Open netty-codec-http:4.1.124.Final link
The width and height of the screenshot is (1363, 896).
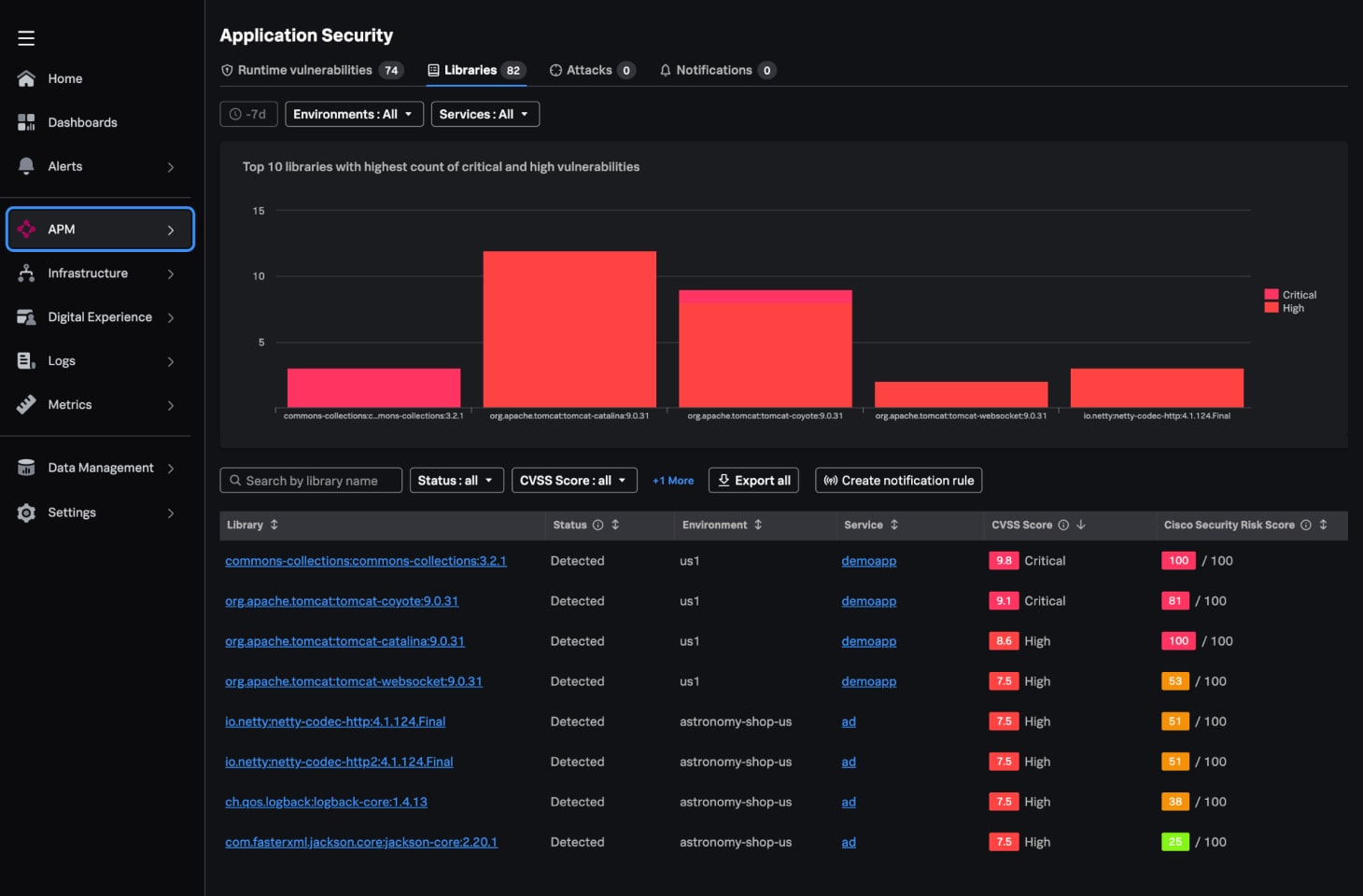pyautogui.click(x=335, y=721)
